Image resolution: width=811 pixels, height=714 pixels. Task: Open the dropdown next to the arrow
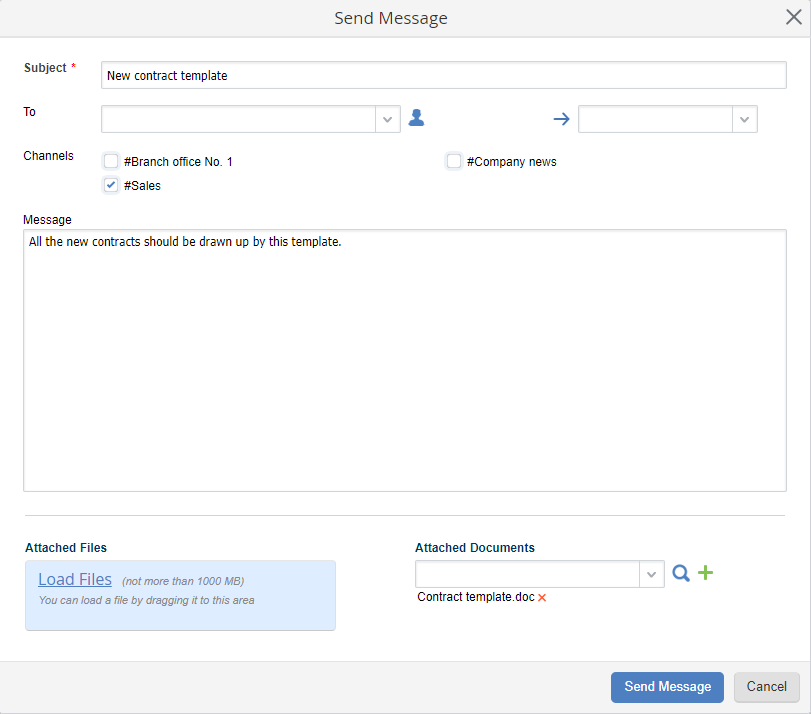coord(744,119)
